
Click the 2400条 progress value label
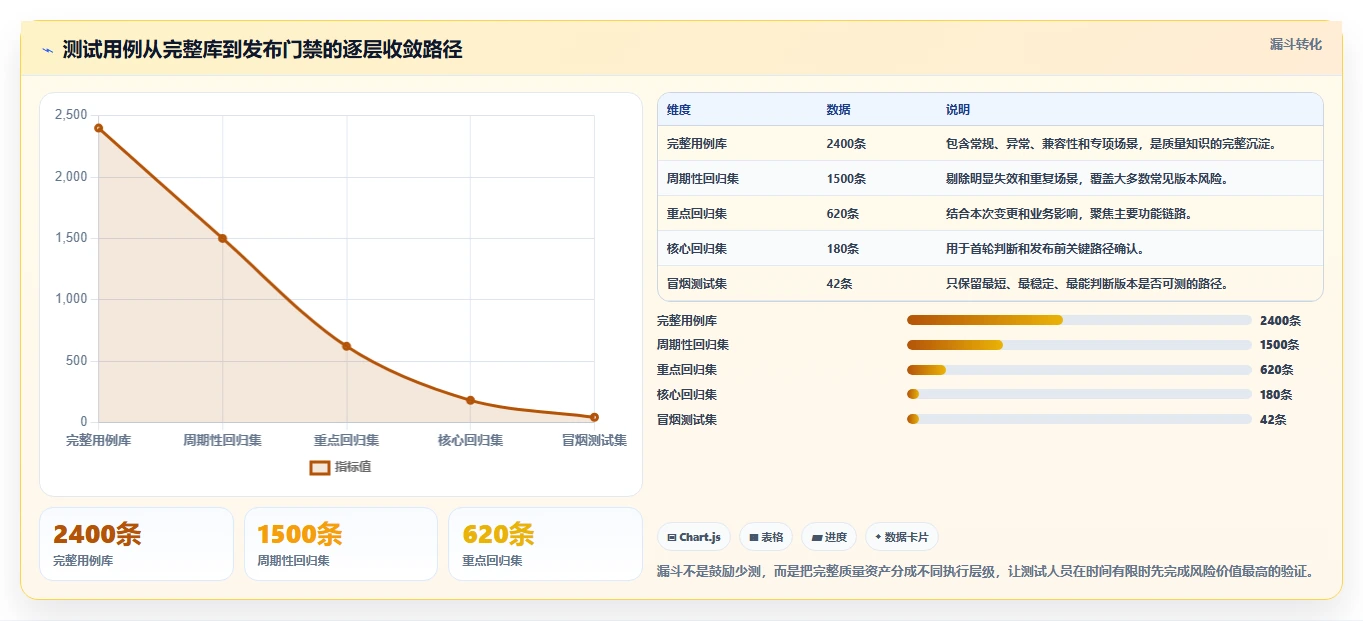click(x=1280, y=321)
